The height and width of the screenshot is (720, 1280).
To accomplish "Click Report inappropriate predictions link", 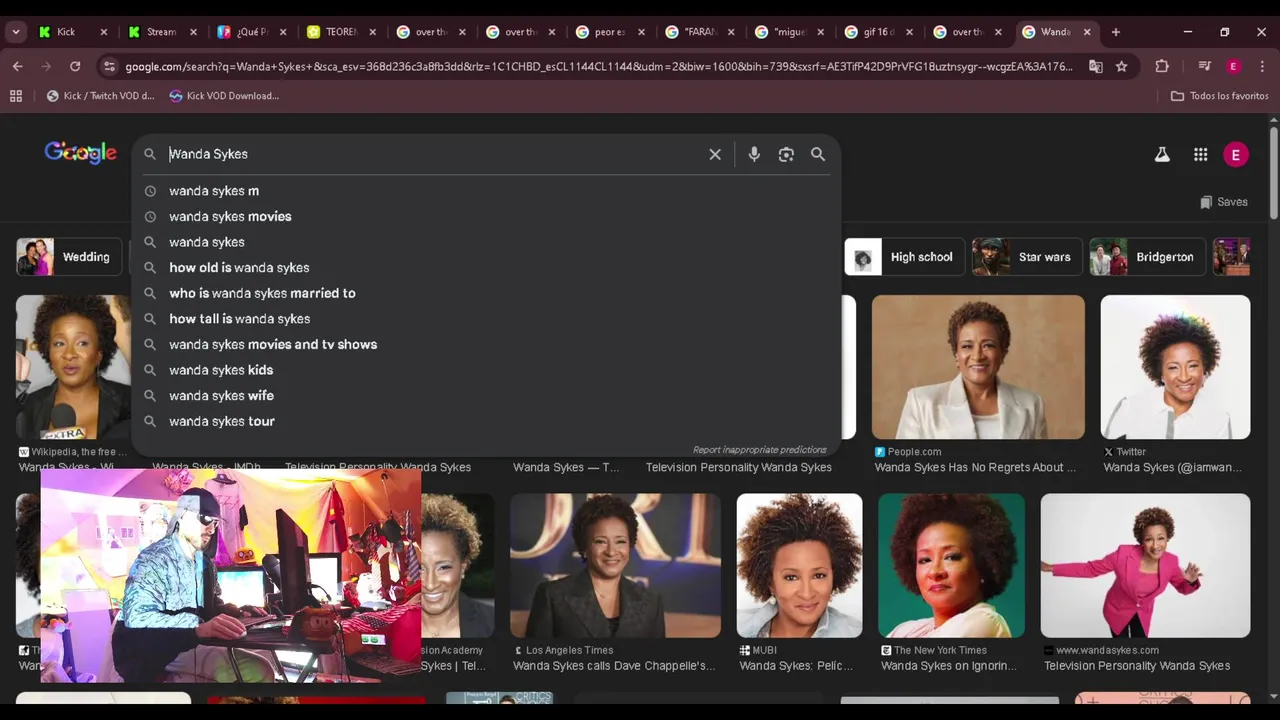I will coord(760,450).
